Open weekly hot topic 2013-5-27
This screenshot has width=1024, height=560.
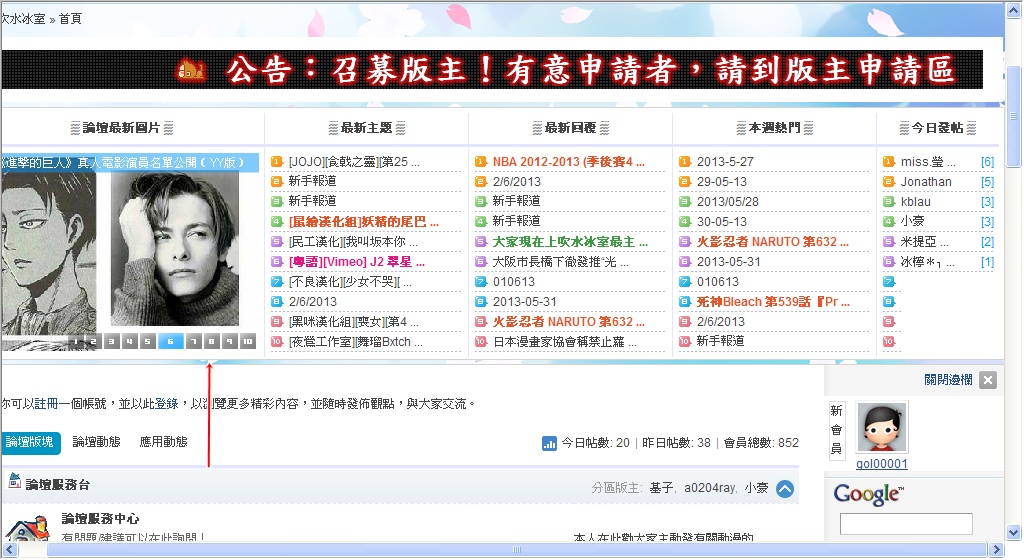725,162
